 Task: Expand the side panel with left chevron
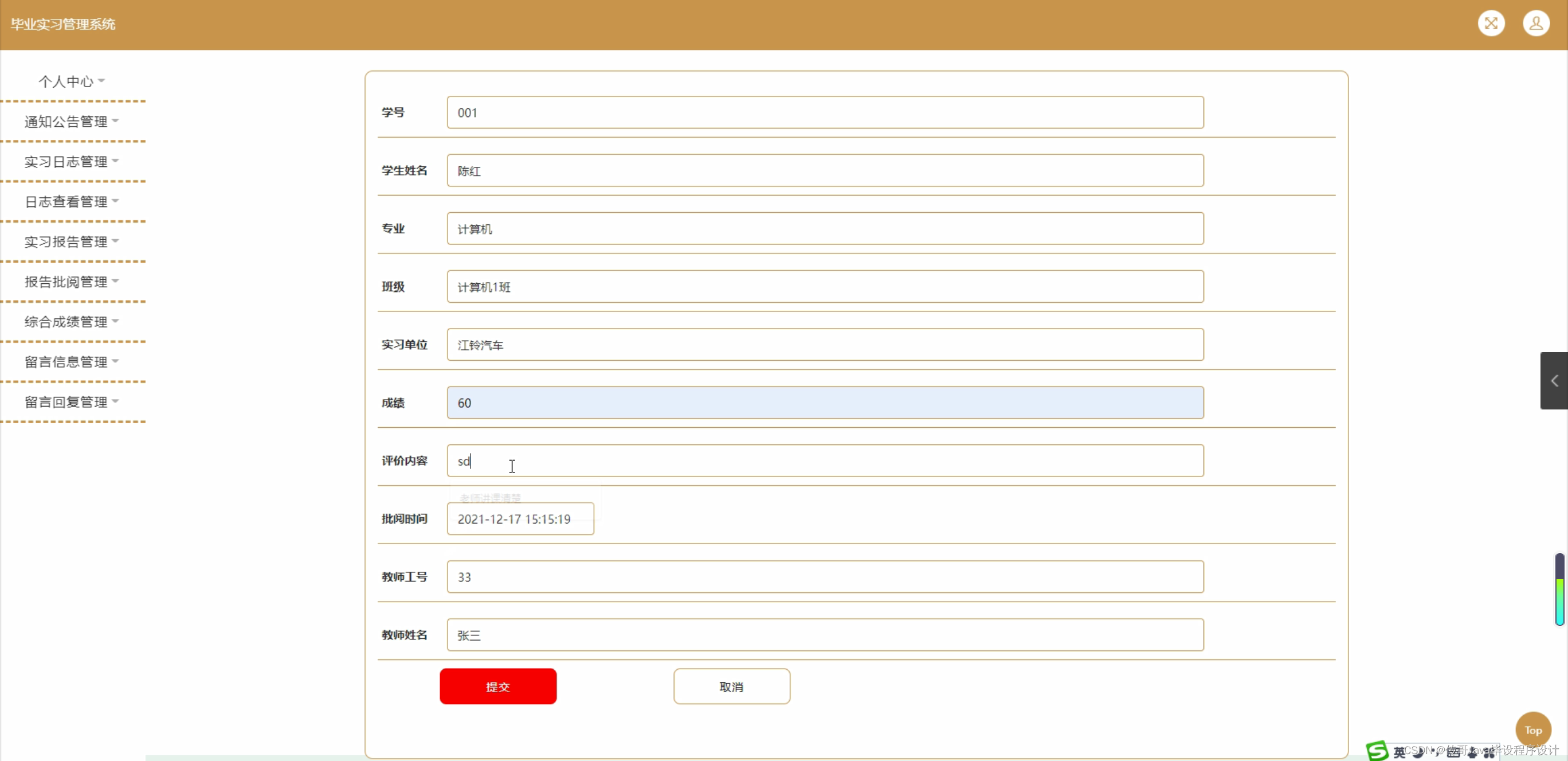point(1554,381)
